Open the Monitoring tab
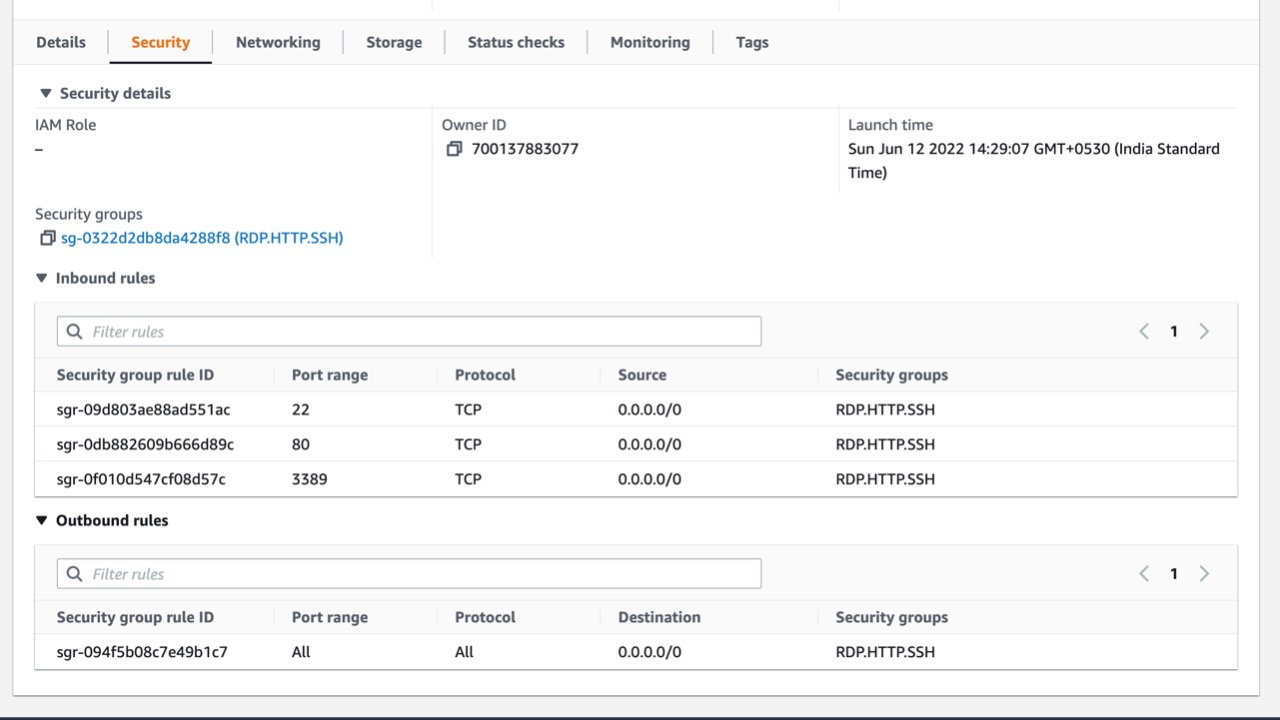 (x=649, y=42)
